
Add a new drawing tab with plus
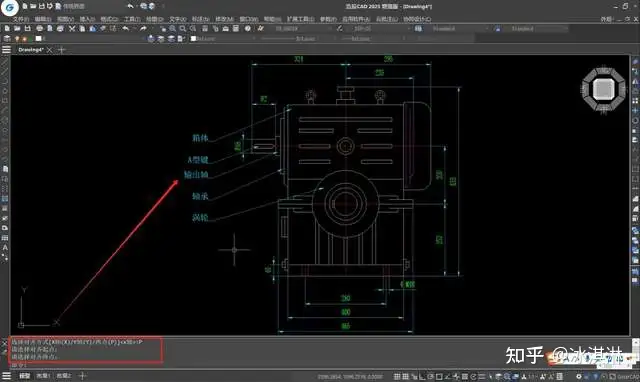pos(62,50)
